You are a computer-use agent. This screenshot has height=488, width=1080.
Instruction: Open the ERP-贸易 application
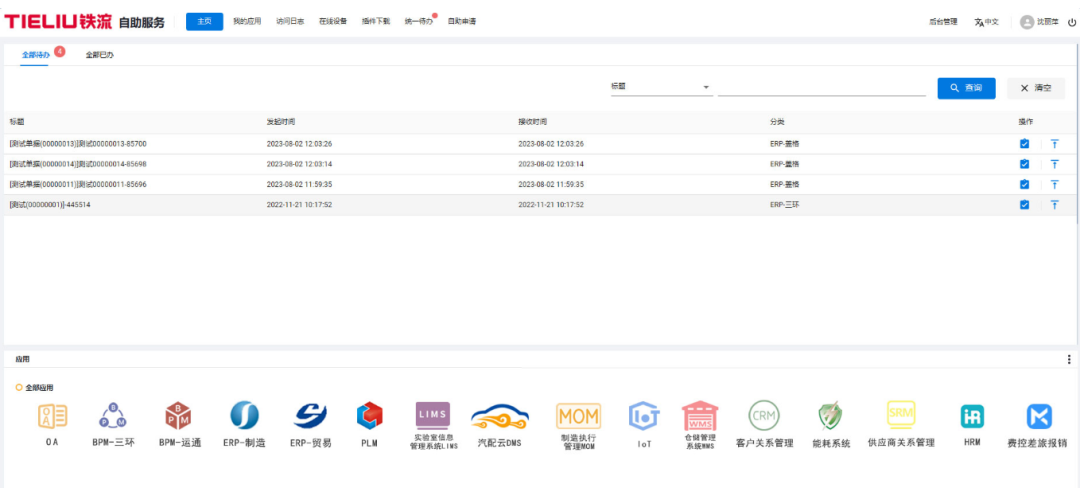(x=311, y=415)
